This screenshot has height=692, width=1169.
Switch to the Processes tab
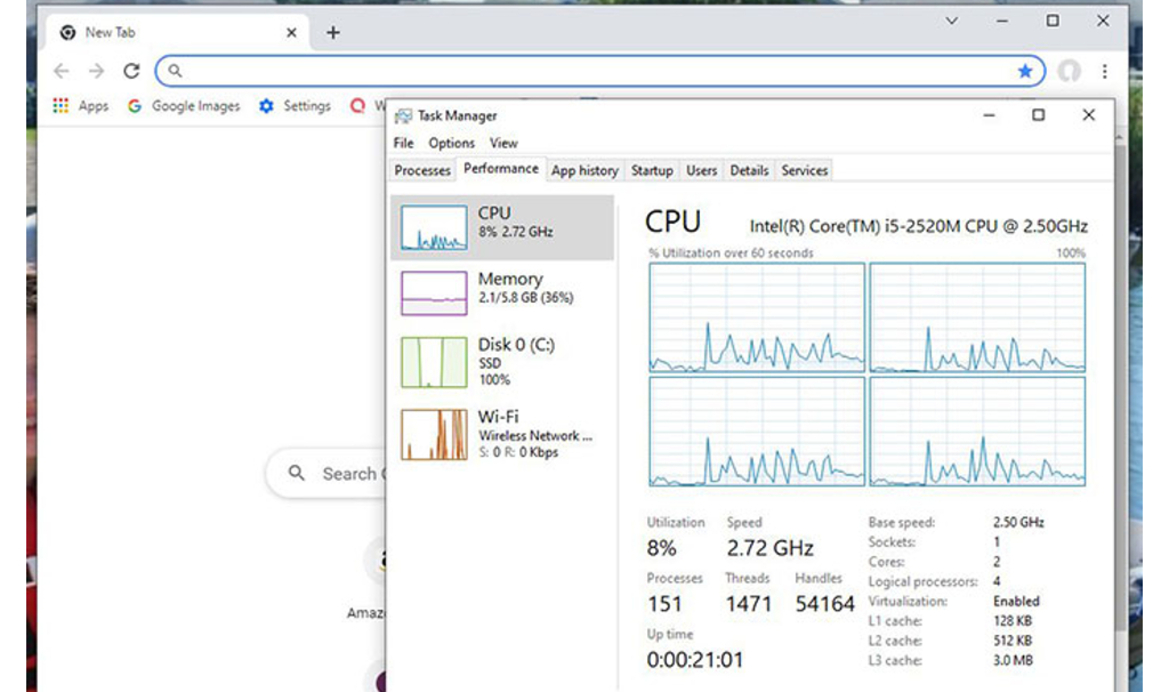point(423,171)
